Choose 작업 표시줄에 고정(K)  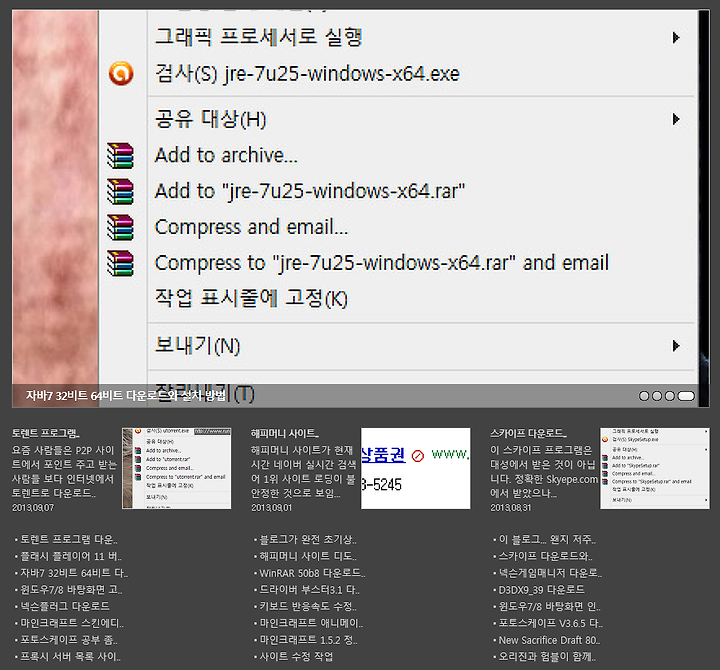point(251,298)
